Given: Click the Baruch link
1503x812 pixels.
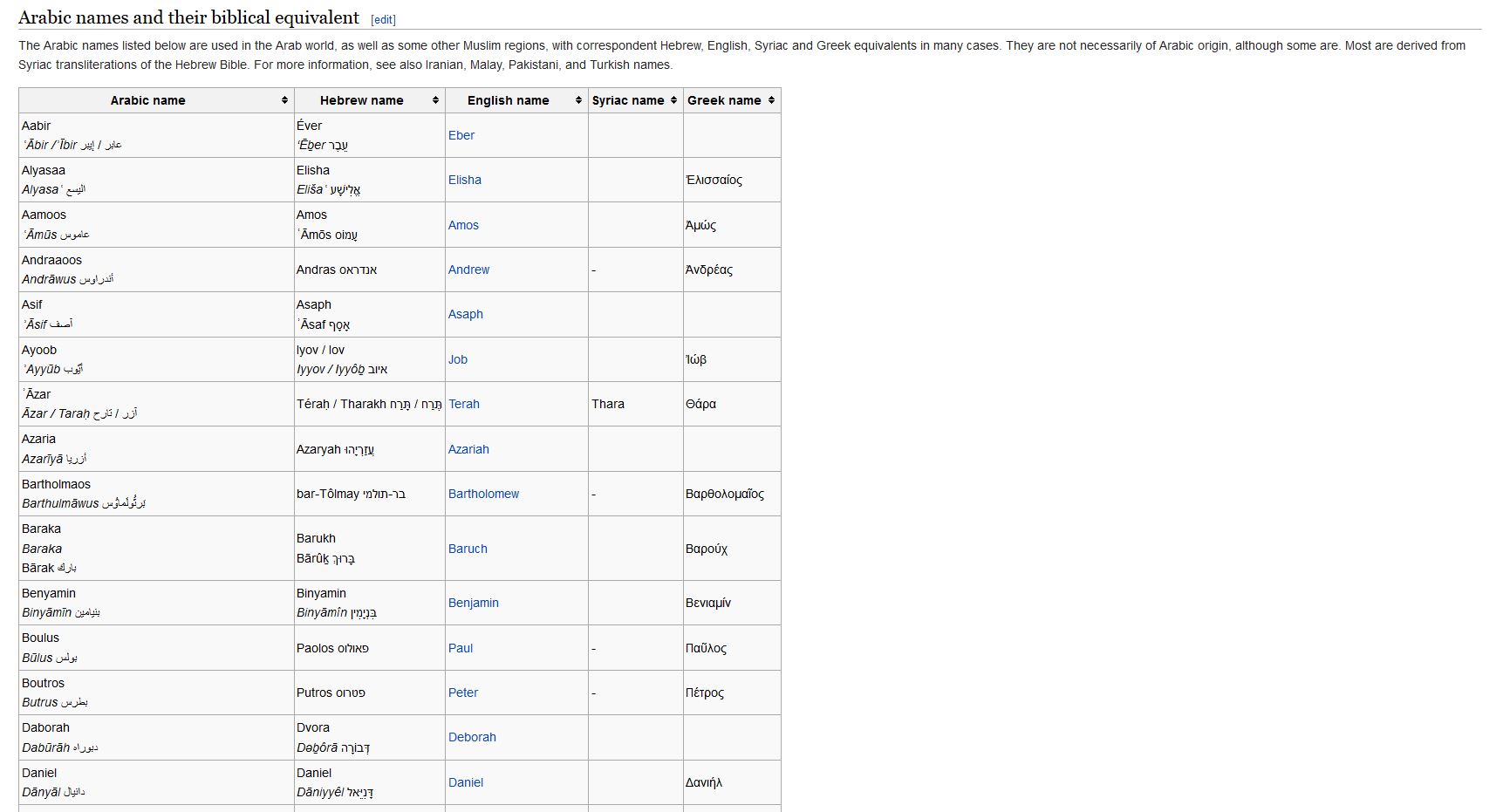Looking at the screenshot, I should [468, 549].
